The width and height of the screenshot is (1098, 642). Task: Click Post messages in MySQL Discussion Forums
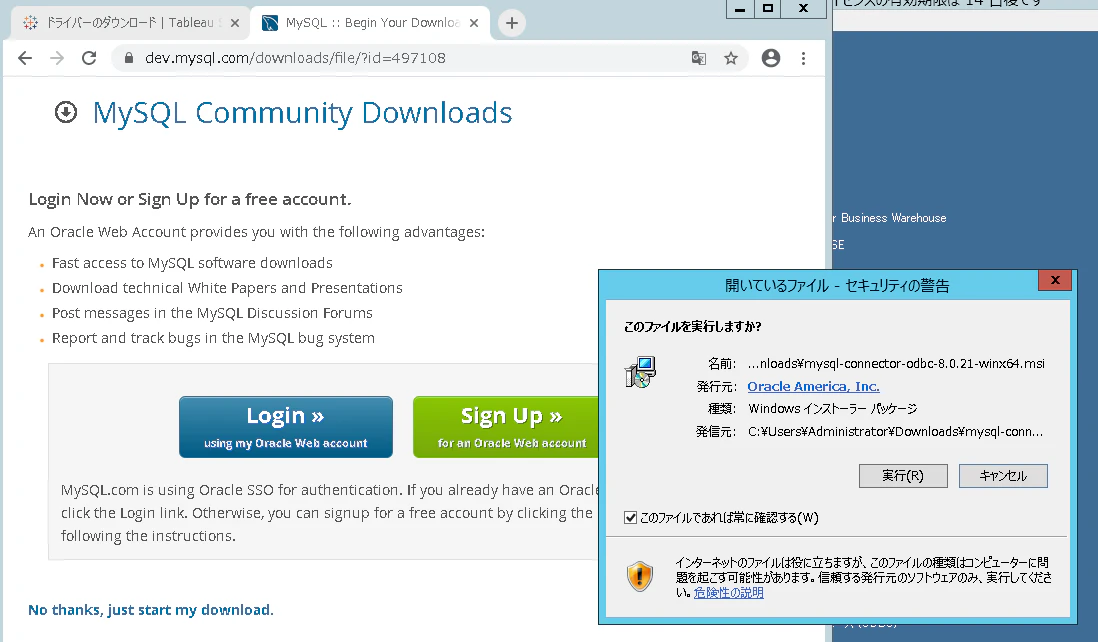212,313
